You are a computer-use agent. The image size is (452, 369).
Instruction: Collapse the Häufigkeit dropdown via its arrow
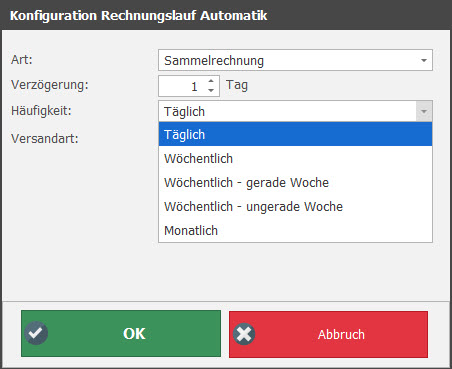coord(424,111)
